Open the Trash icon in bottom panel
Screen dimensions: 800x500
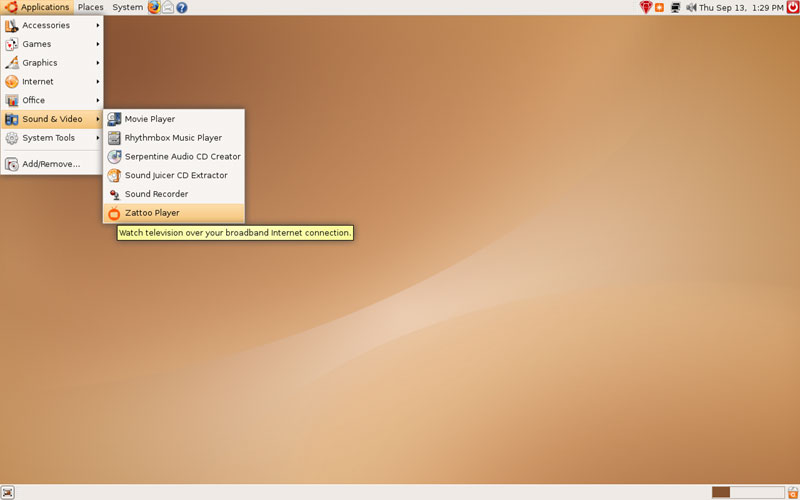click(x=792, y=492)
